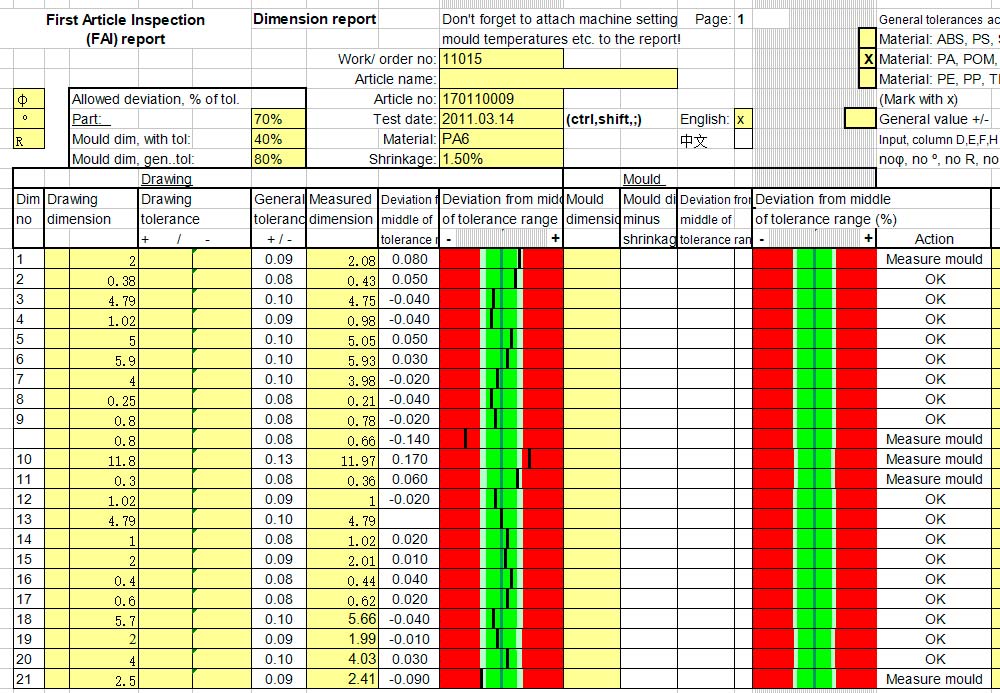
Task: Select deviation value 0.080 in row 1
Action: click(x=409, y=259)
